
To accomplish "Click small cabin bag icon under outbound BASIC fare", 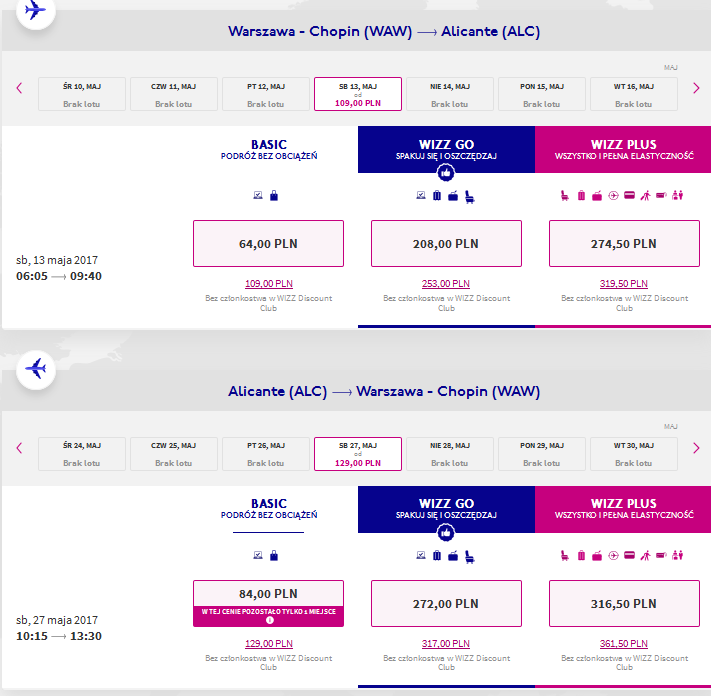I will click(274, 195).
